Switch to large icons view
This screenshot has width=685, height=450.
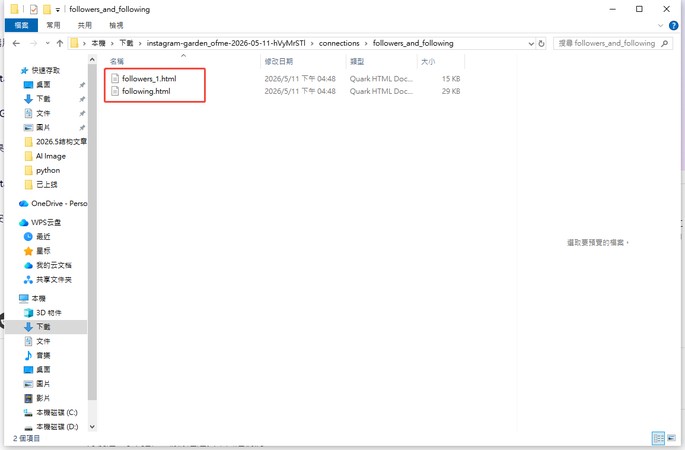(671, 438)
